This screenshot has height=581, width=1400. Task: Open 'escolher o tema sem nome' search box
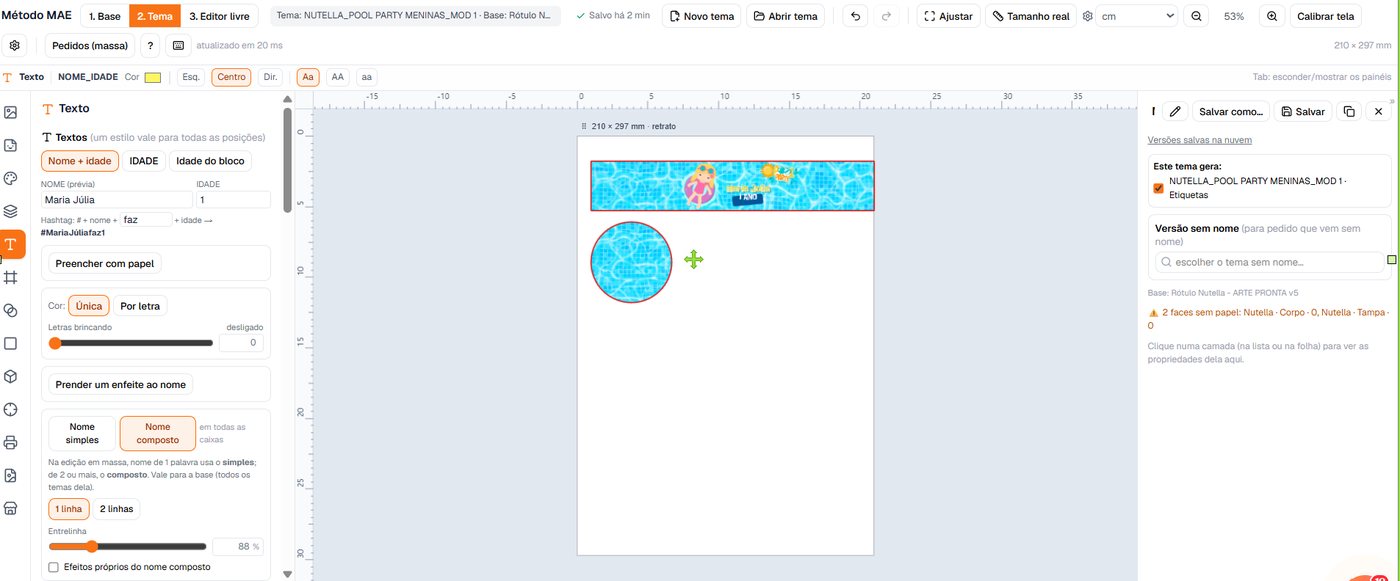[1270, 262]
